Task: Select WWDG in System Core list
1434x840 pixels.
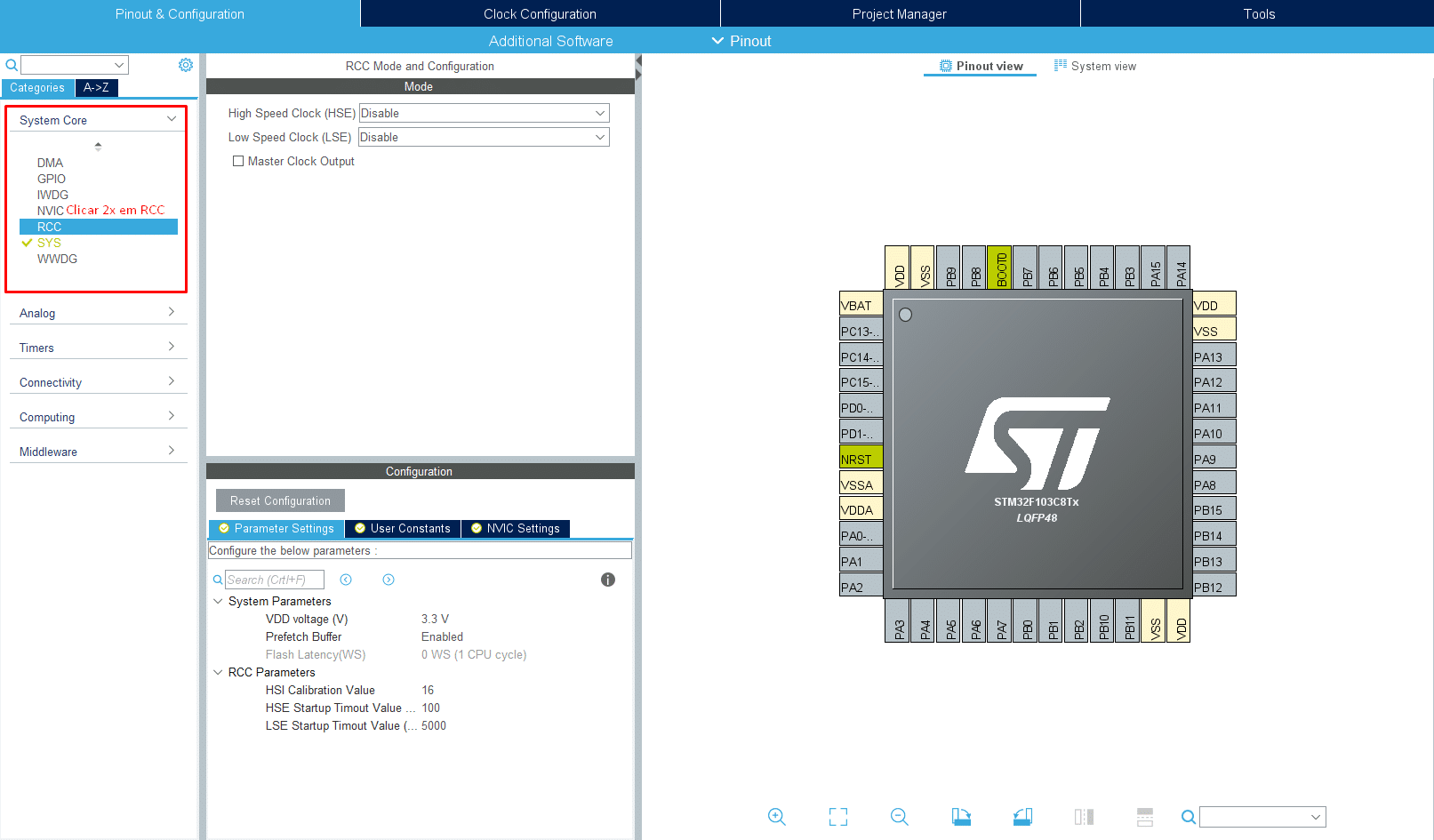Action: (x=57, y=259)
